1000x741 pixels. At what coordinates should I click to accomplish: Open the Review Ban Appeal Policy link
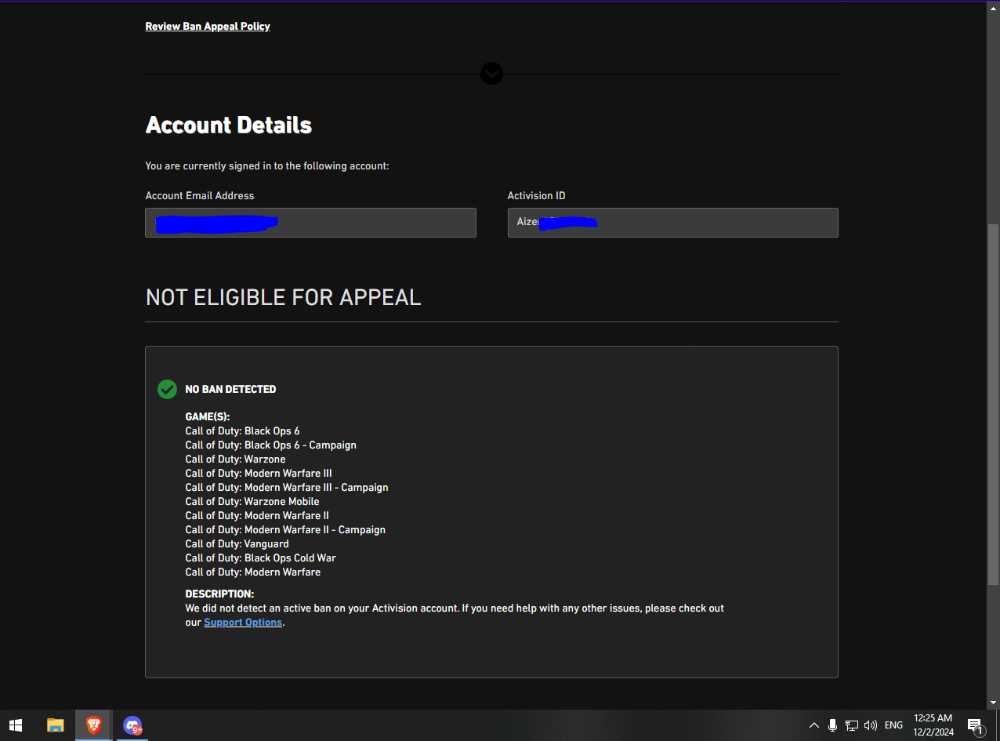pos(207,26)
